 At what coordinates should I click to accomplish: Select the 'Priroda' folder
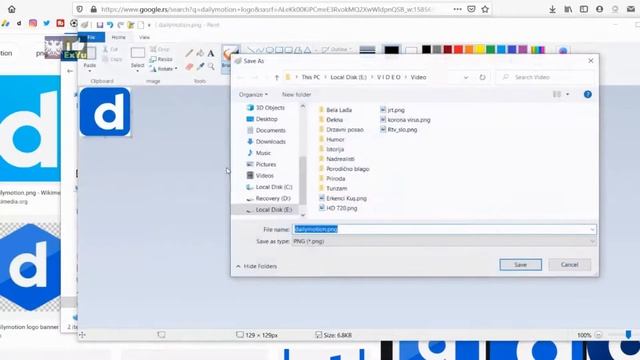(x=332, y=178)
